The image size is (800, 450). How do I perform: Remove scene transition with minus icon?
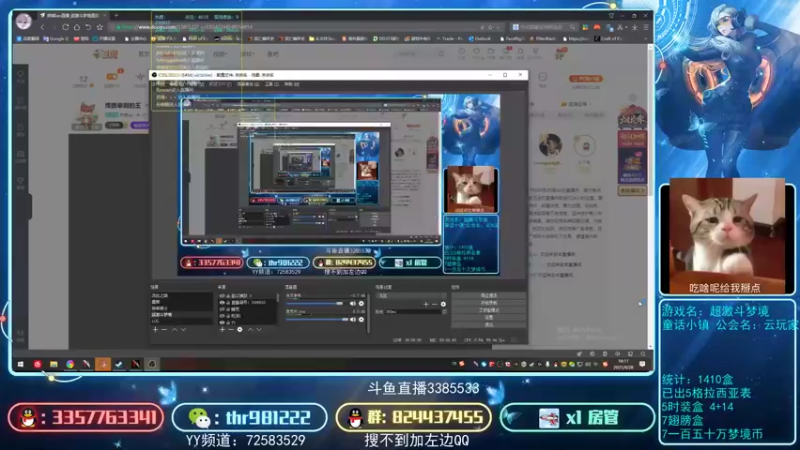(435, 304)
